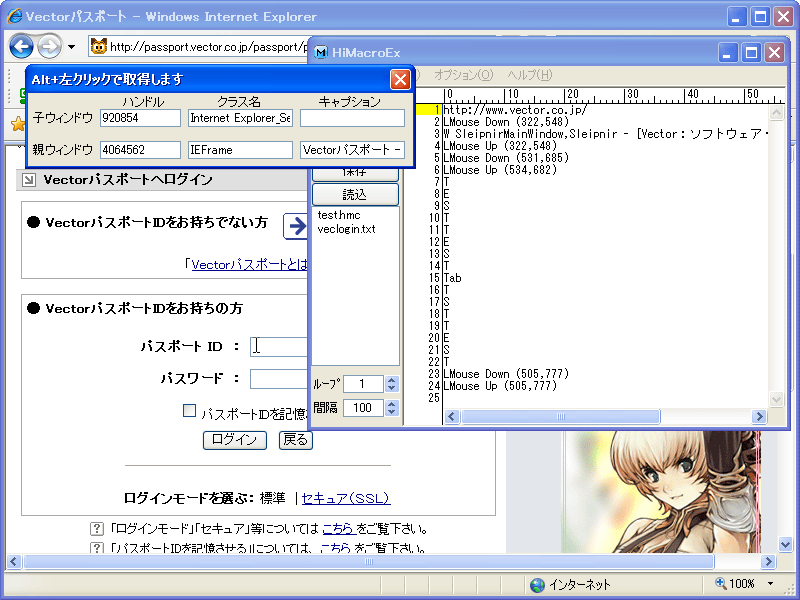The image size is (800, 600).
Task: Open the オプション(O) menu in HiMacroEx
Action: click(463, 75)
